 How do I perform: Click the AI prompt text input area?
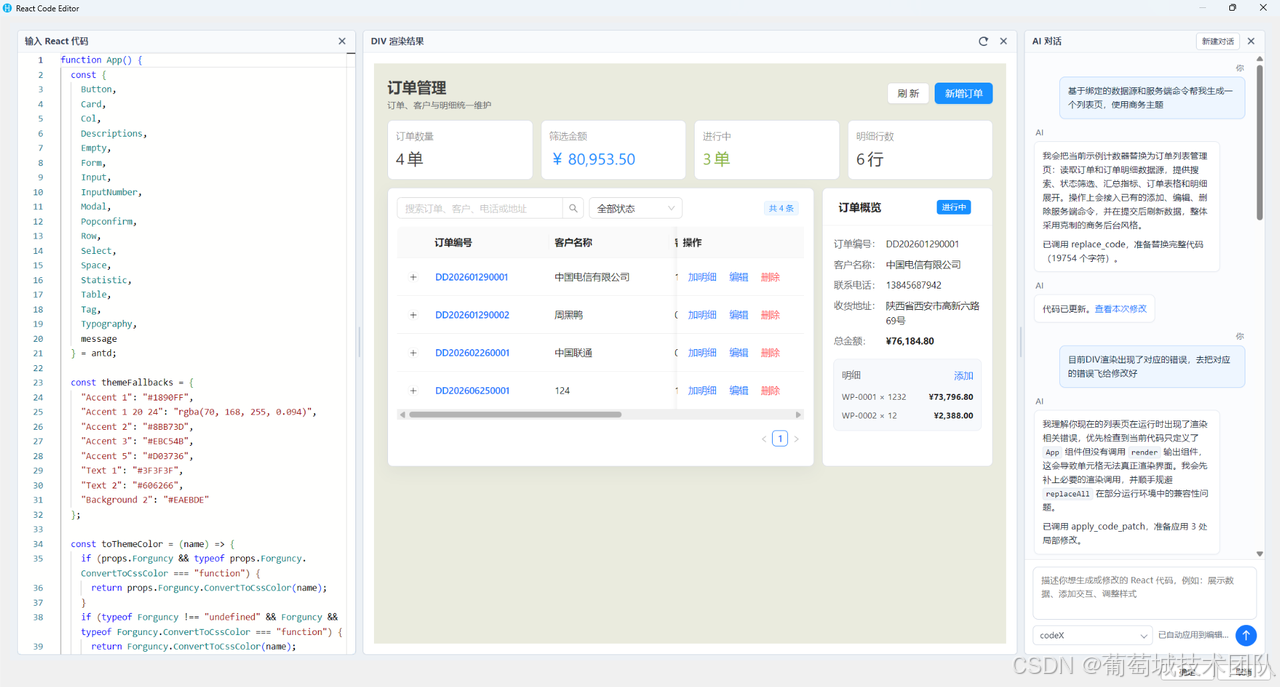[1144, 593]
